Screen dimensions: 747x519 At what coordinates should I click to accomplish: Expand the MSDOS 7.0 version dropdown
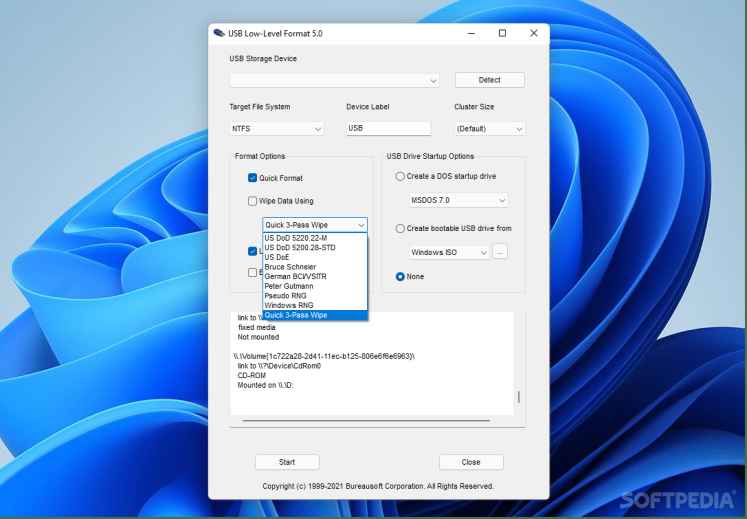[x=459, y=200]
